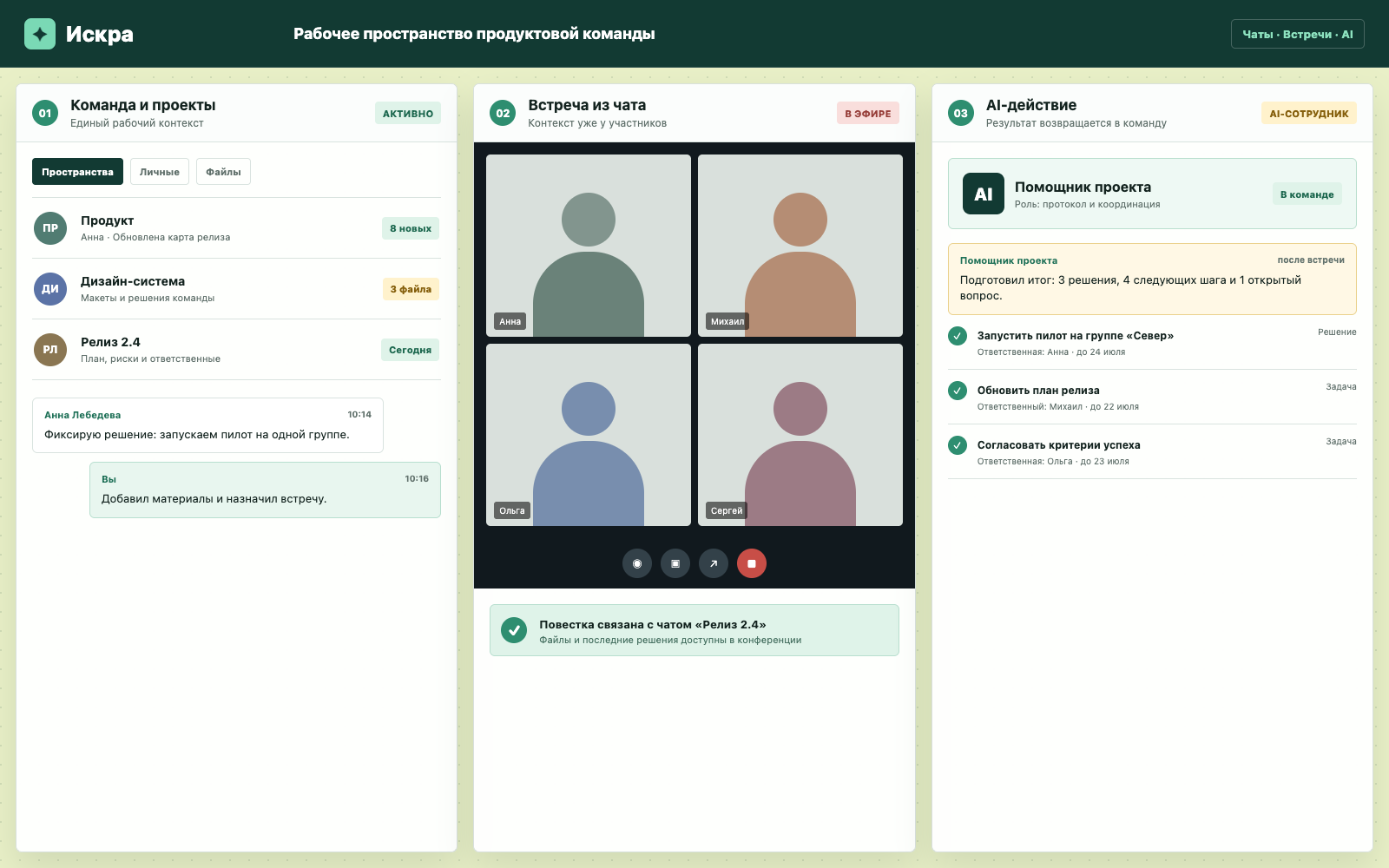Open the Продукт space title

pos(107,220)
